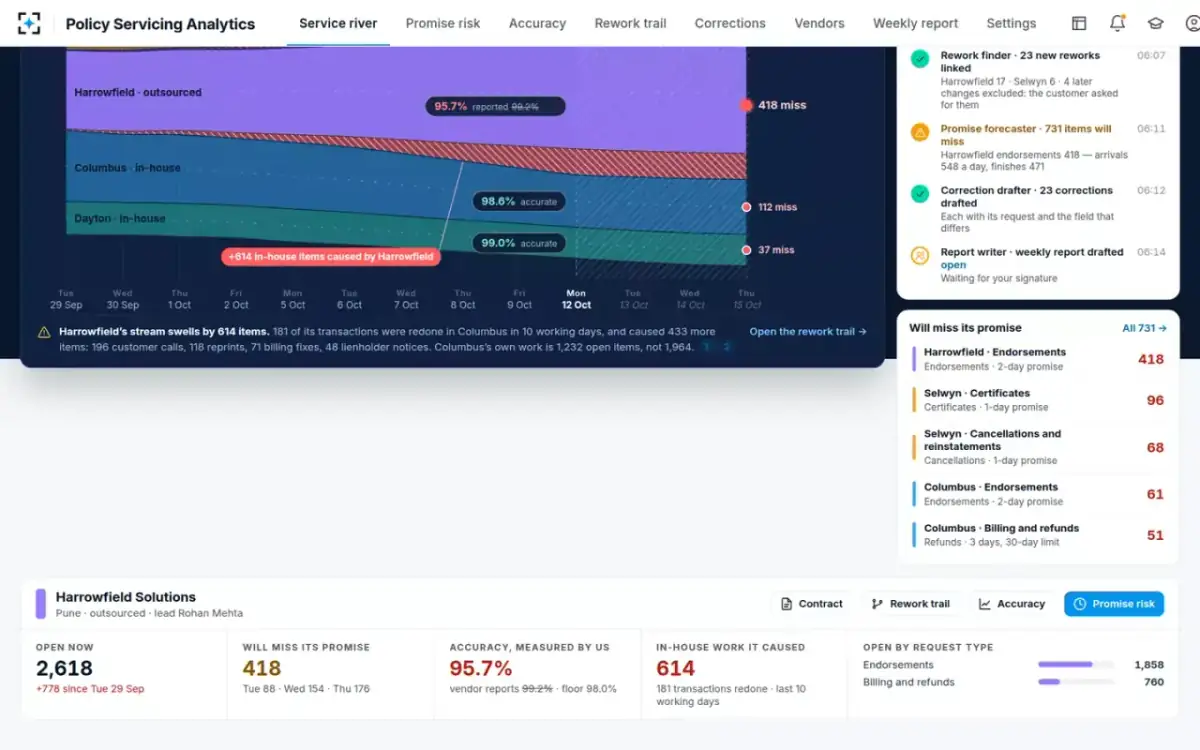The image size is (1200, 750).
Task: Follow the Open the rework trail link
Action: [x=808, y=332]
